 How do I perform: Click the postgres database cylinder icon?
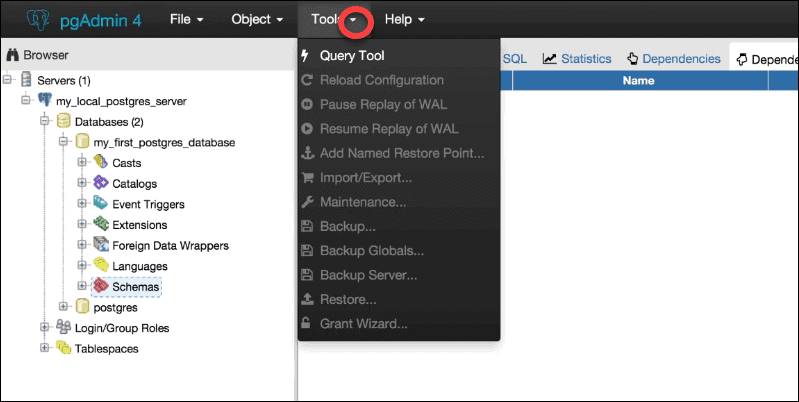[x=82, y=306]
